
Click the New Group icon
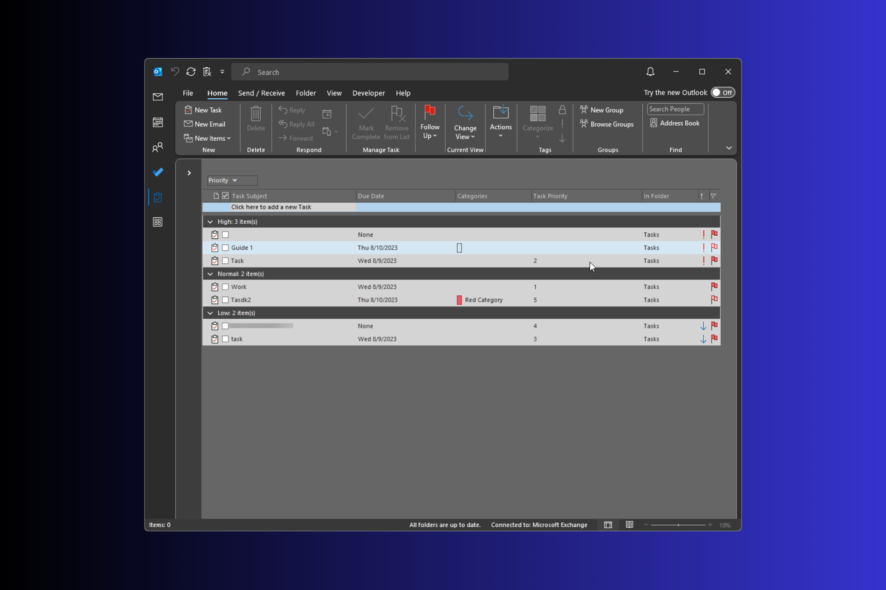coord(584,110)
